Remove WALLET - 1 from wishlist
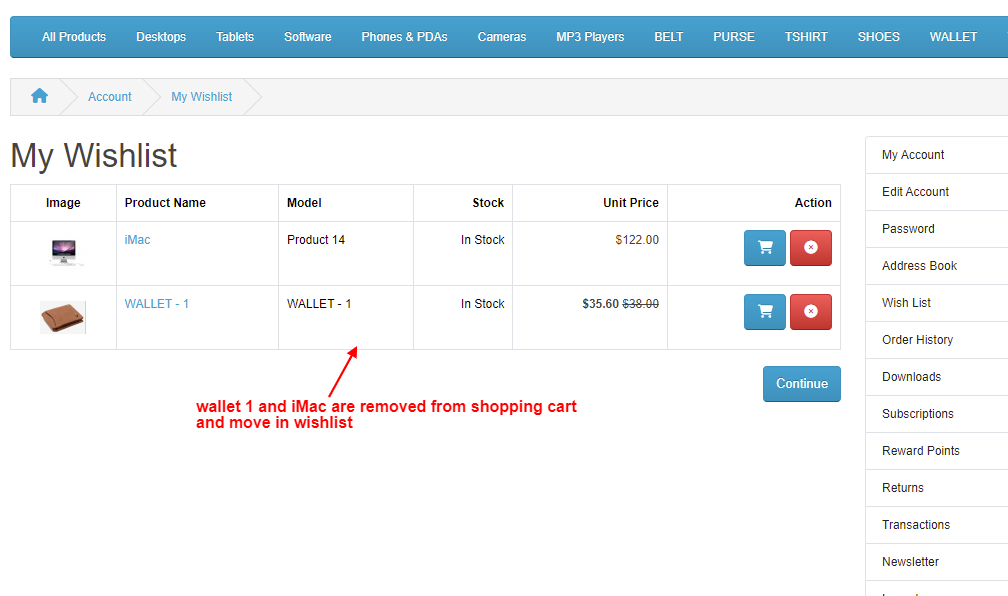Screen dimensions: 1008x596 pyautogui.click(x=811, y=312)
